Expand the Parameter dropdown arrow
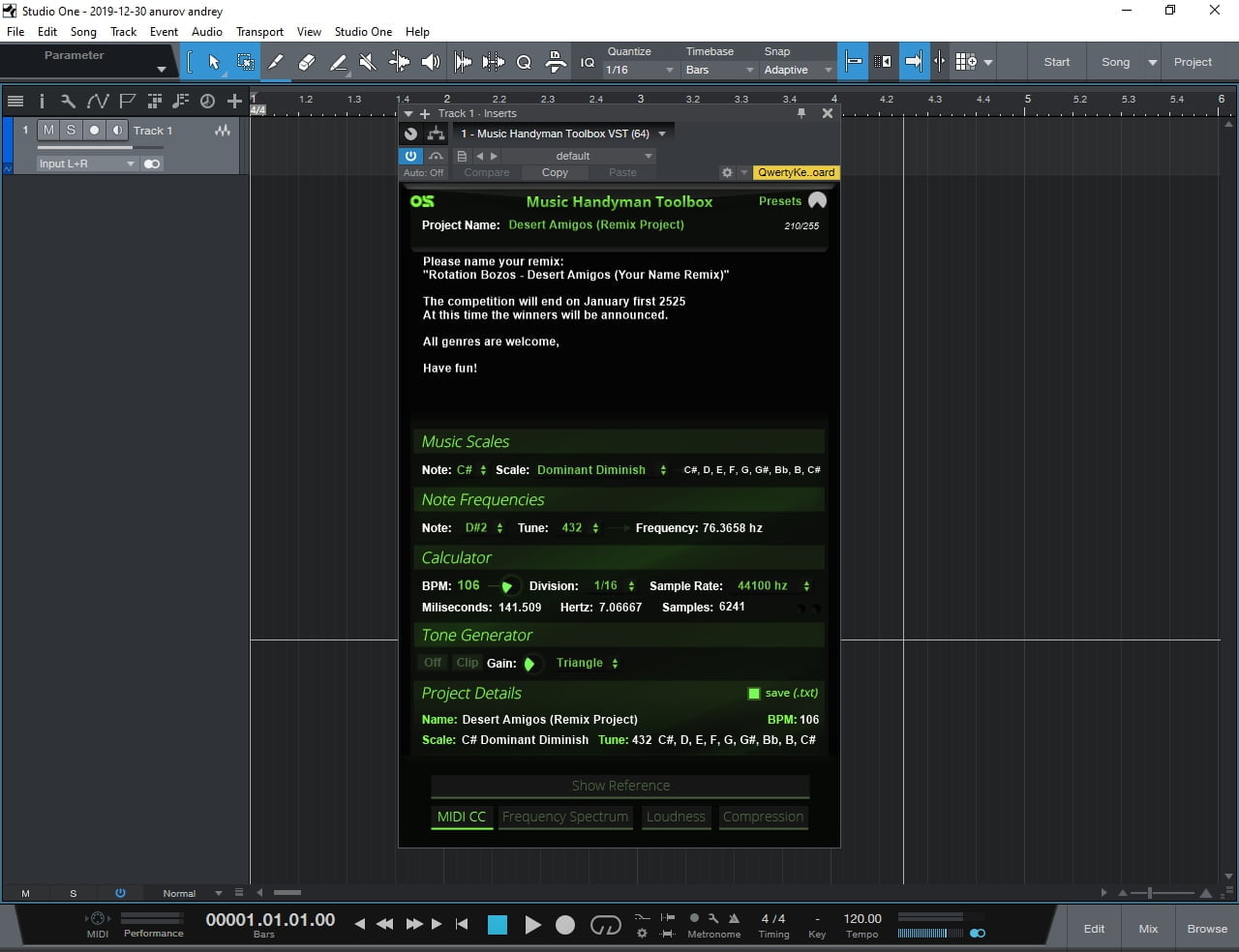The width and height of the screenshot is (1239, 952). (161, 70)
